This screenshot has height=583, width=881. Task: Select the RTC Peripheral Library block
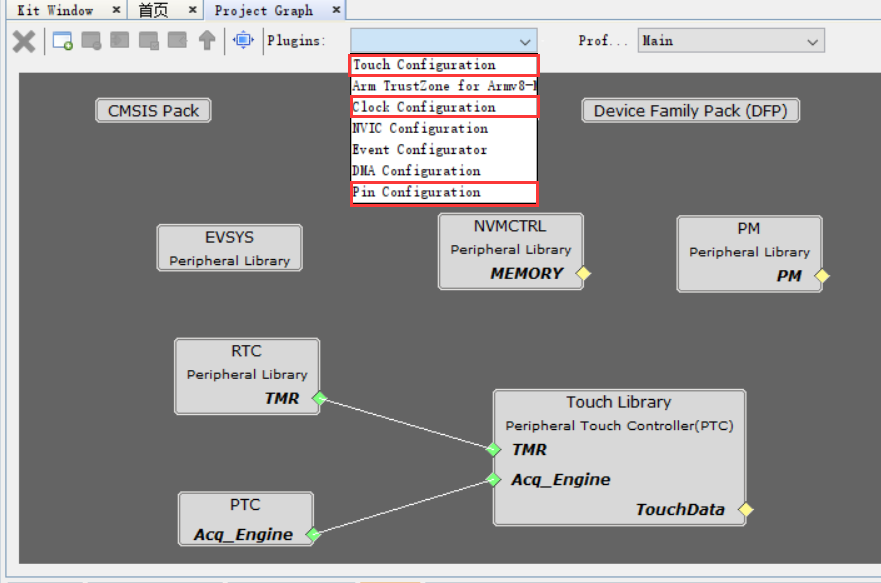click(x=247, y=376)
